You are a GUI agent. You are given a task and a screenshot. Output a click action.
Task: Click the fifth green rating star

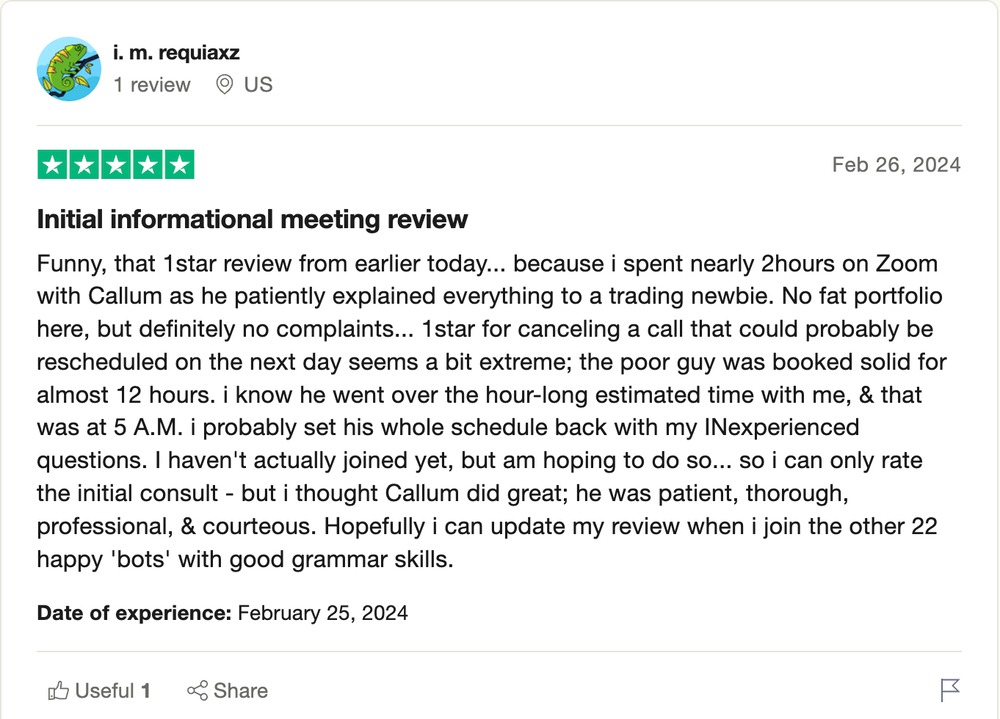(180, 165)
